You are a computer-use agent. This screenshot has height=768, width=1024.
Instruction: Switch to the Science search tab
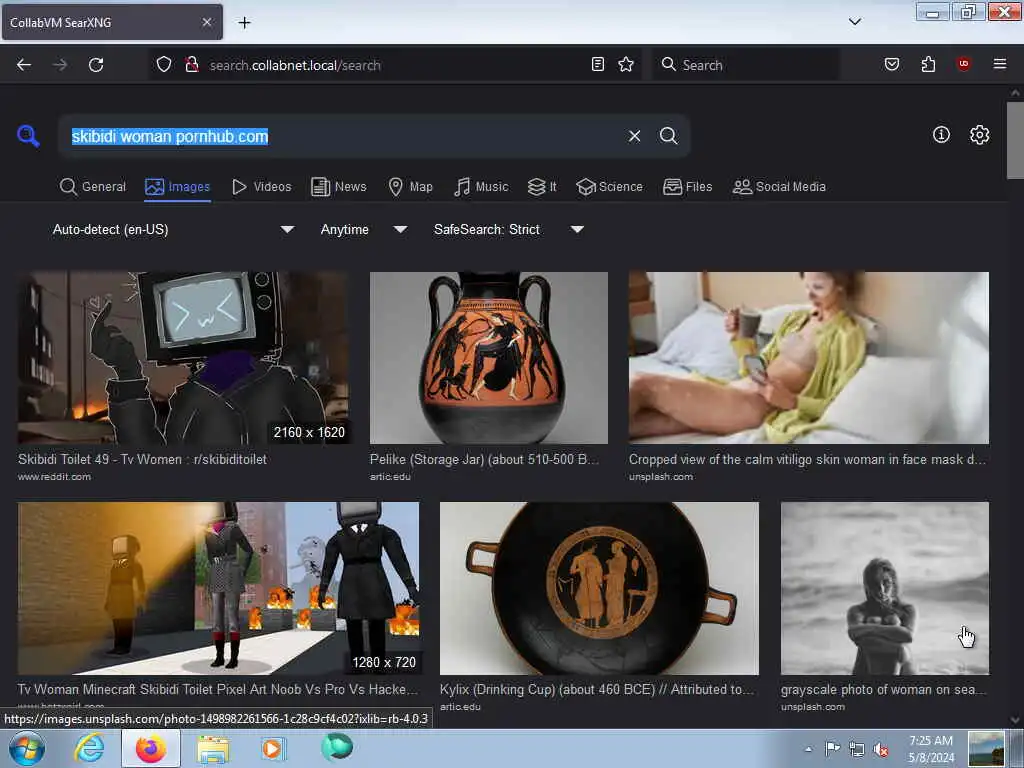pyautogui.click(x=609, y=187)
